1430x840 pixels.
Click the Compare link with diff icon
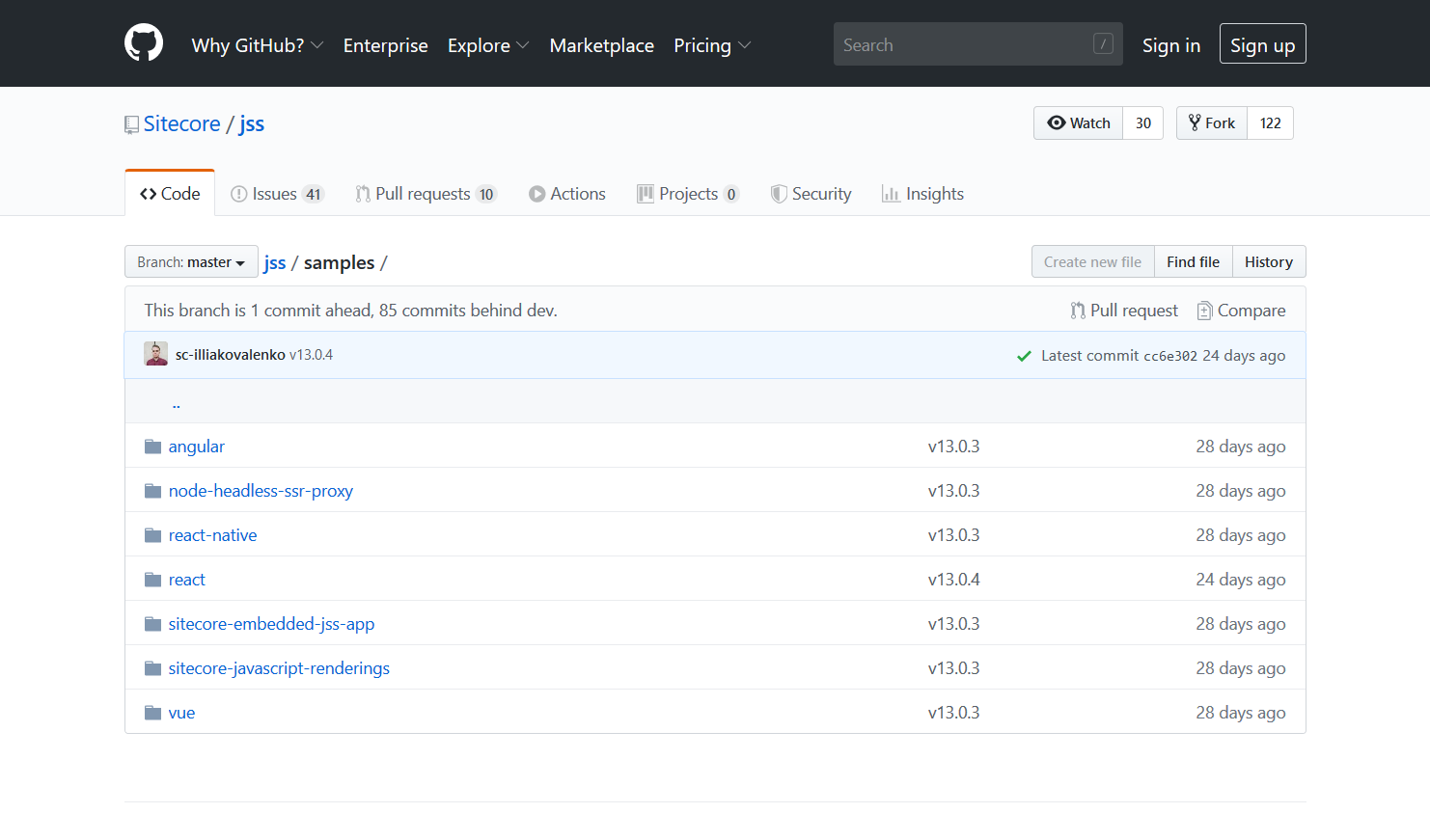1241,311
